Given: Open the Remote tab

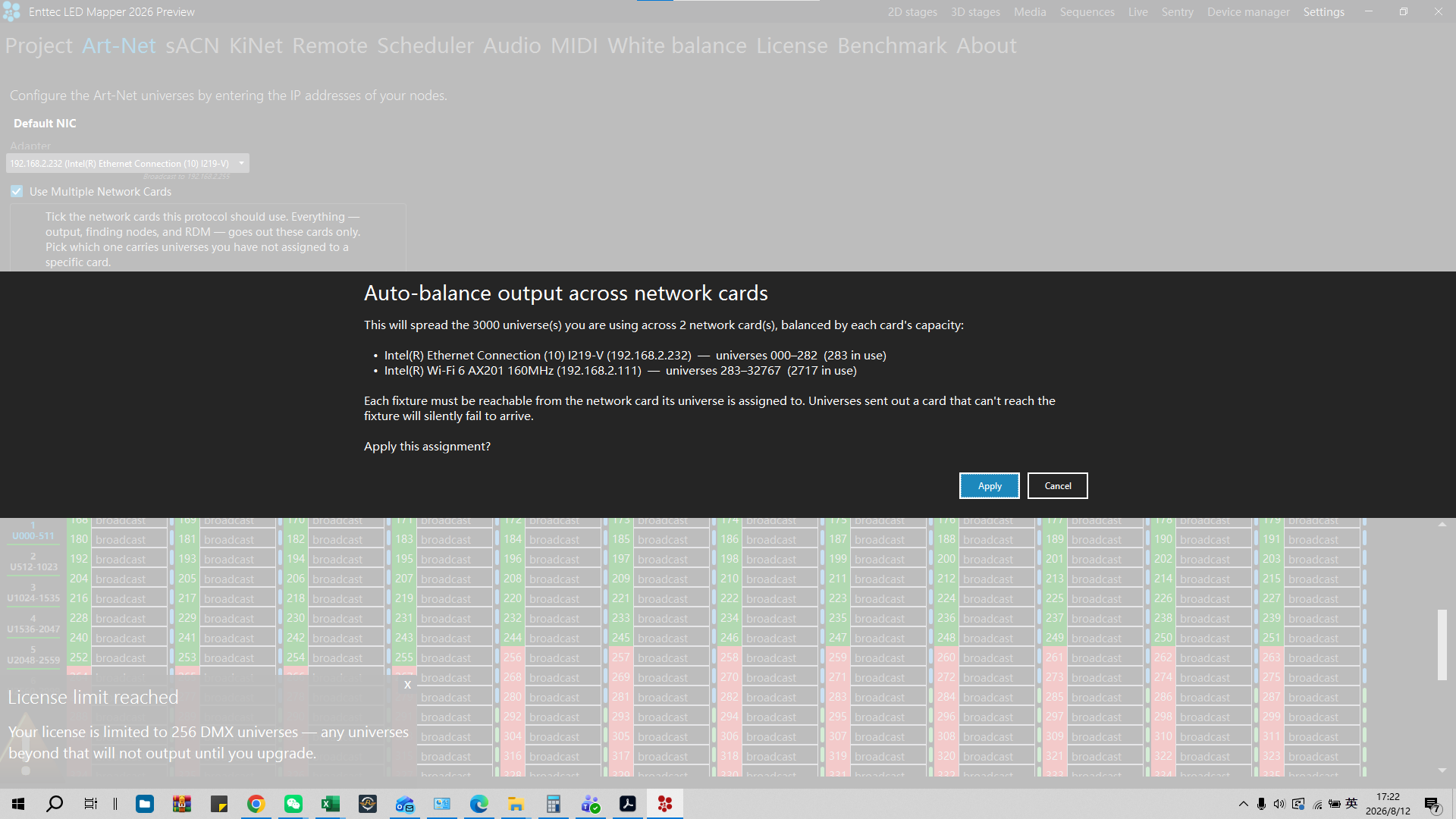Looking at the screenshot, I should tap(330, 45).
